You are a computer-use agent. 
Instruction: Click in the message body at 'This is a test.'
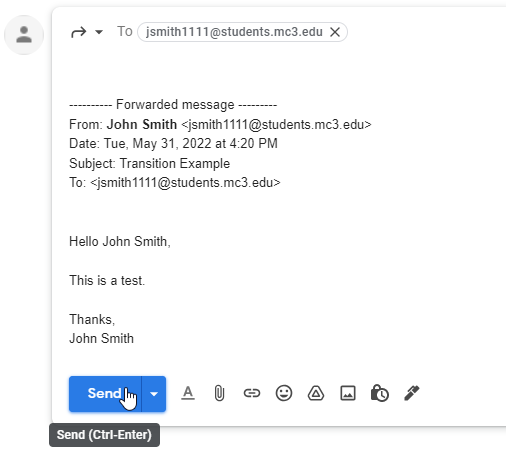pyautogui.click(x=107, y=280)
